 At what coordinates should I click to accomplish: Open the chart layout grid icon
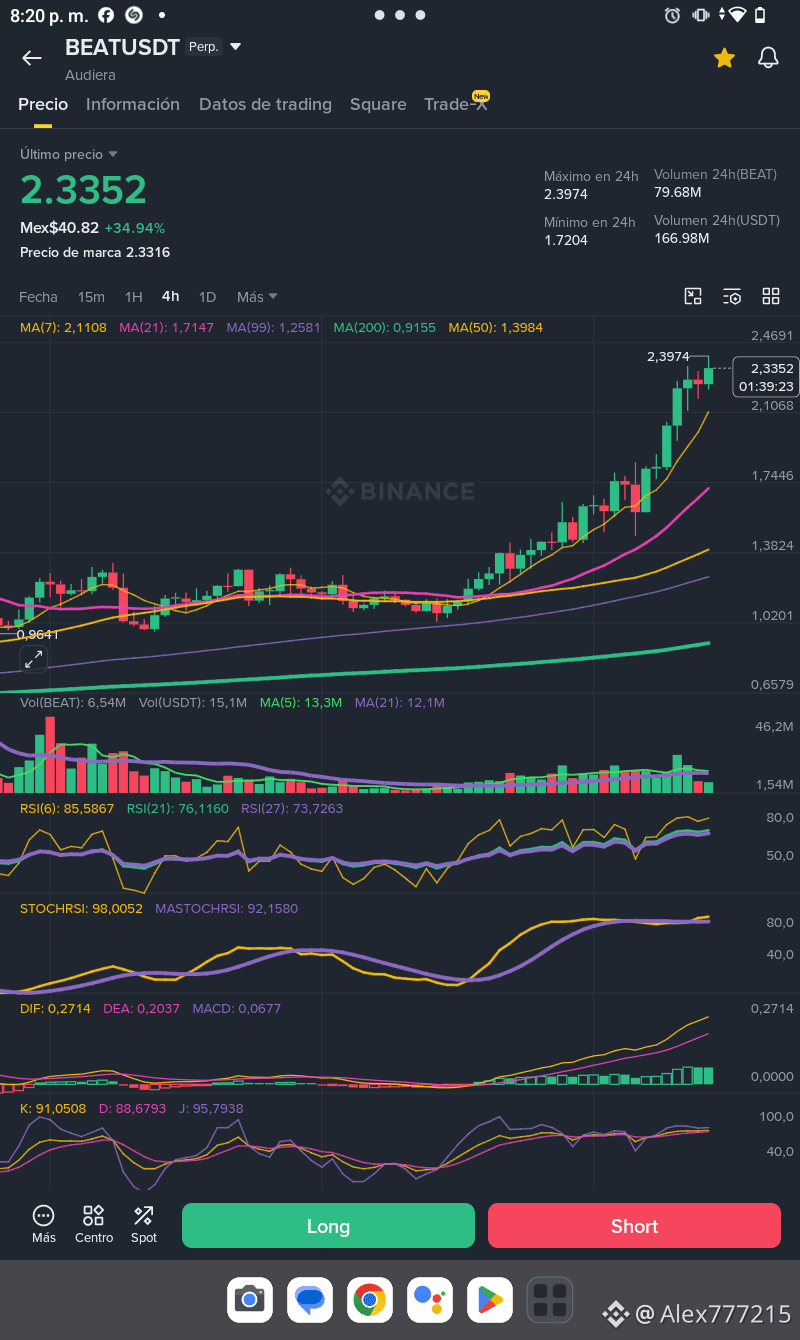point(771,296)
